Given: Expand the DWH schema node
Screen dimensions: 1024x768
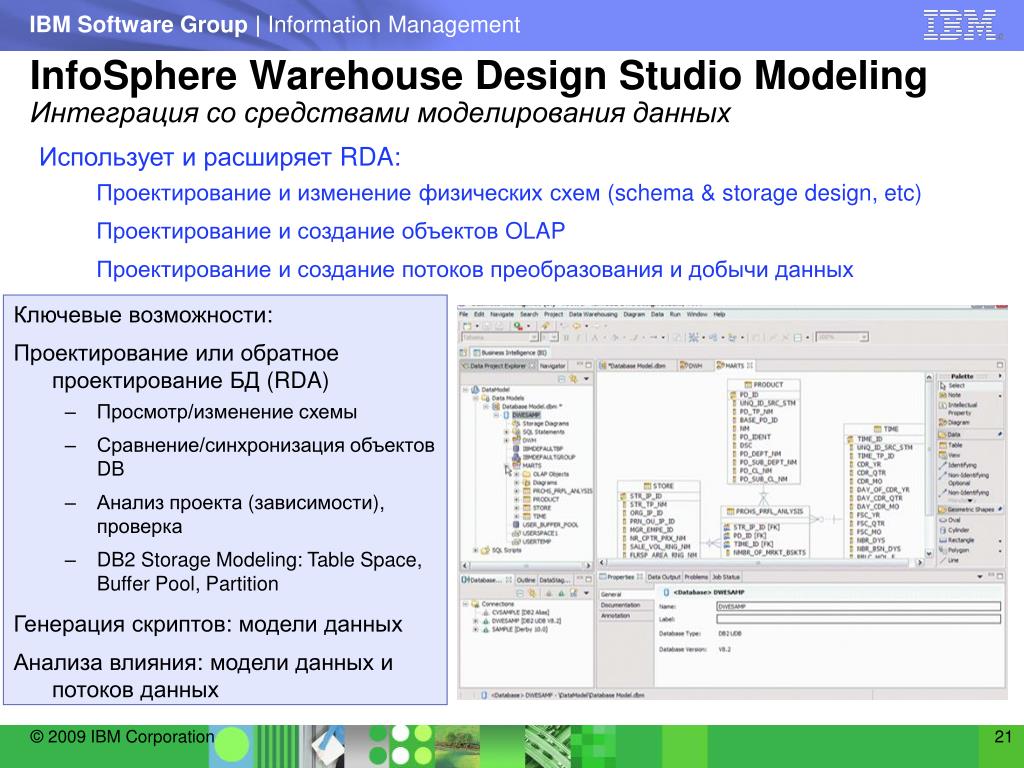Looking at the screenshot, I should (506, 440).
